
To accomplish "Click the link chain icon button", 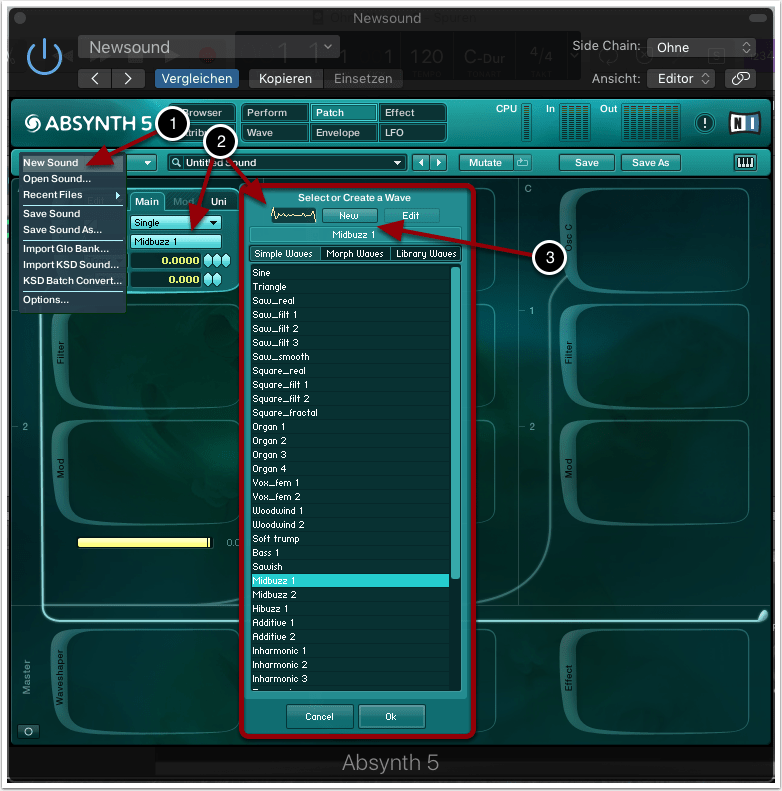I will [x=740, y=78].
